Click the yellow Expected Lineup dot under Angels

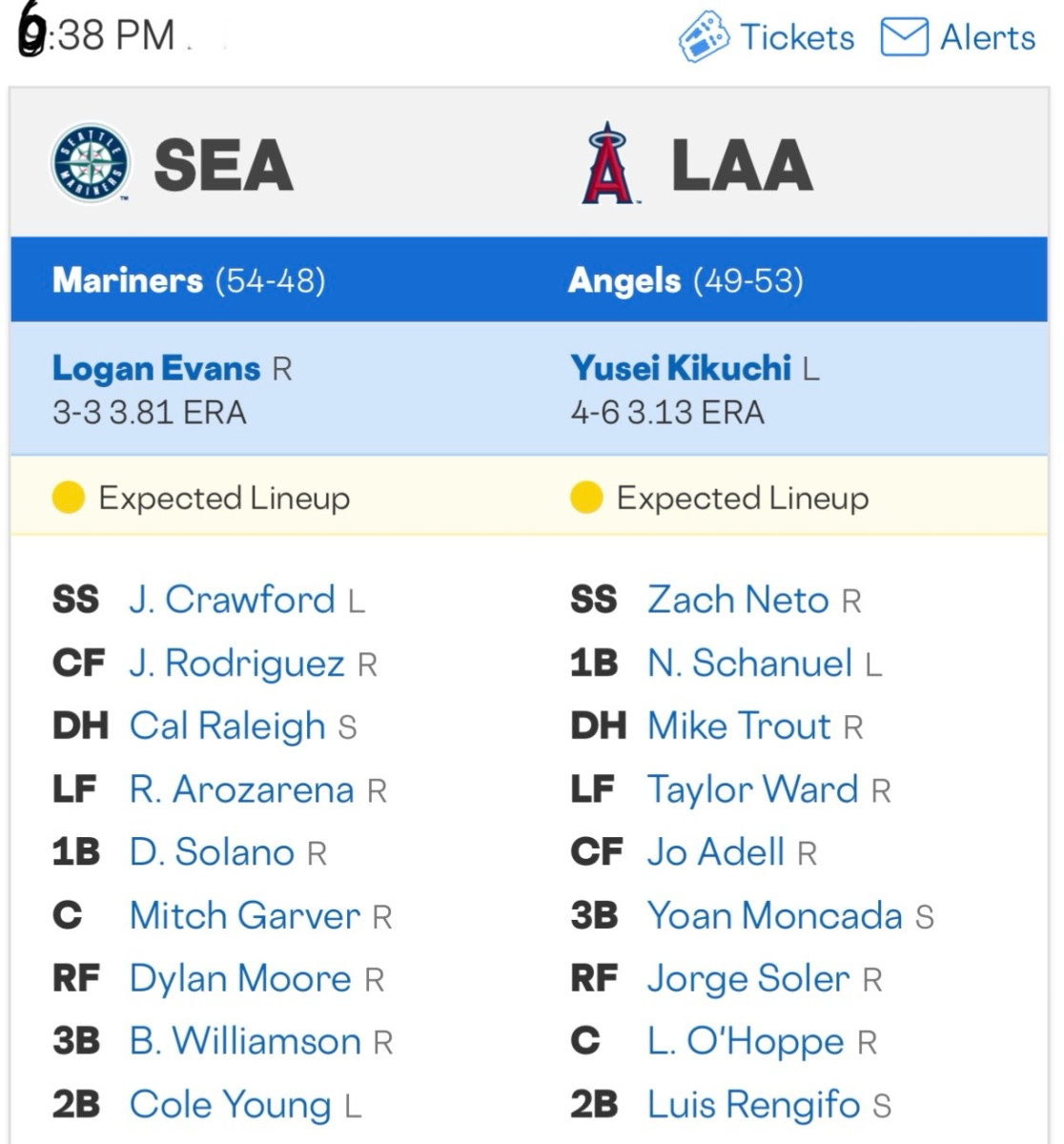(x=586, y=498)
